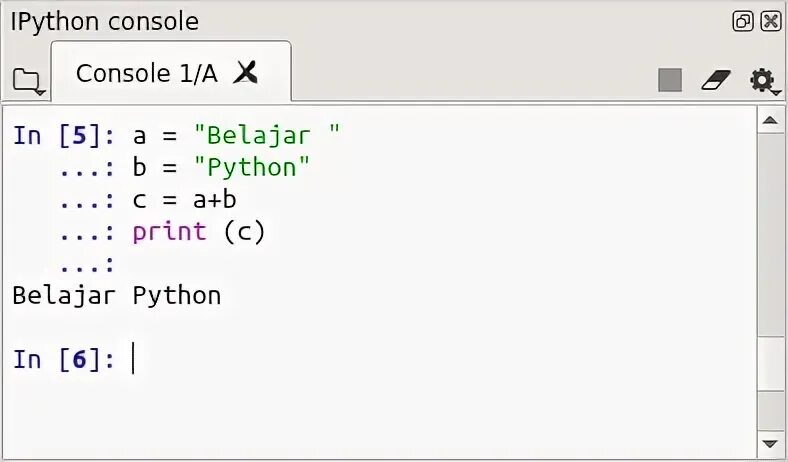Click the (c) argument after print
Viewport: 788px width, 462px height.
244,232
